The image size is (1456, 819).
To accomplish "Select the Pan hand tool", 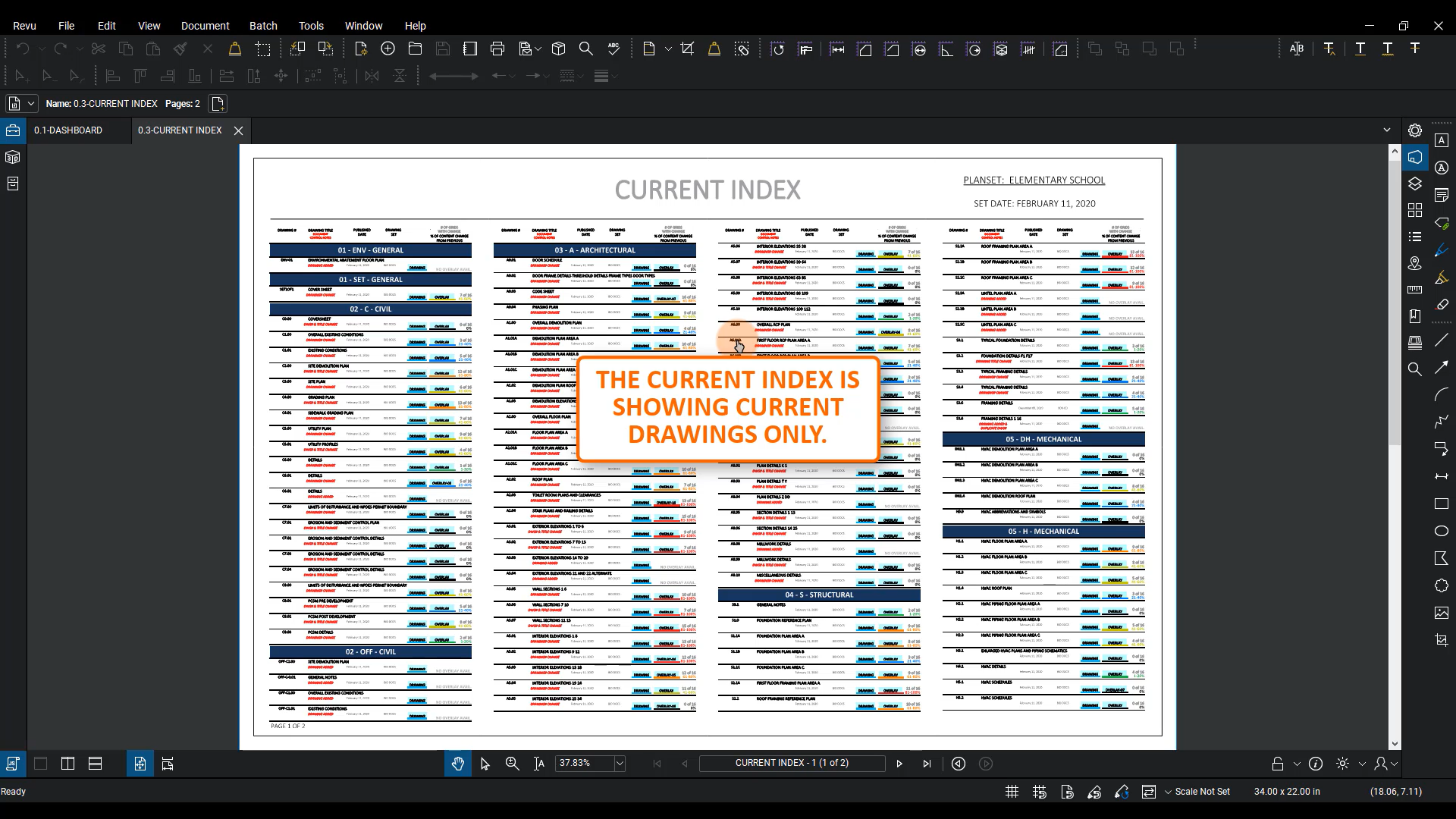I will tap(458, 764).
